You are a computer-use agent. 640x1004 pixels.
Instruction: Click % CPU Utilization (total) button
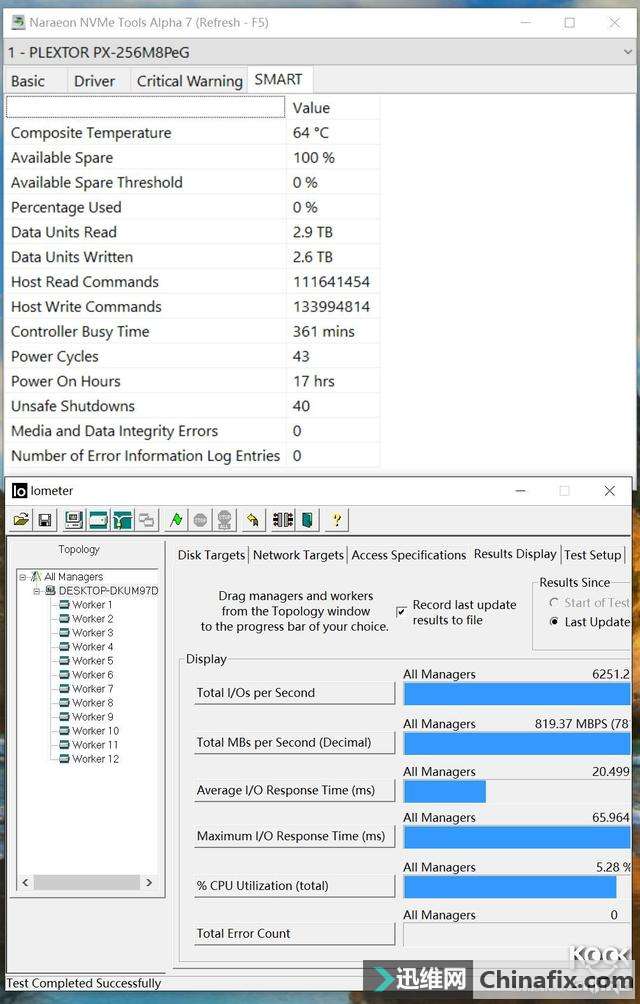[x=294, y=886]
